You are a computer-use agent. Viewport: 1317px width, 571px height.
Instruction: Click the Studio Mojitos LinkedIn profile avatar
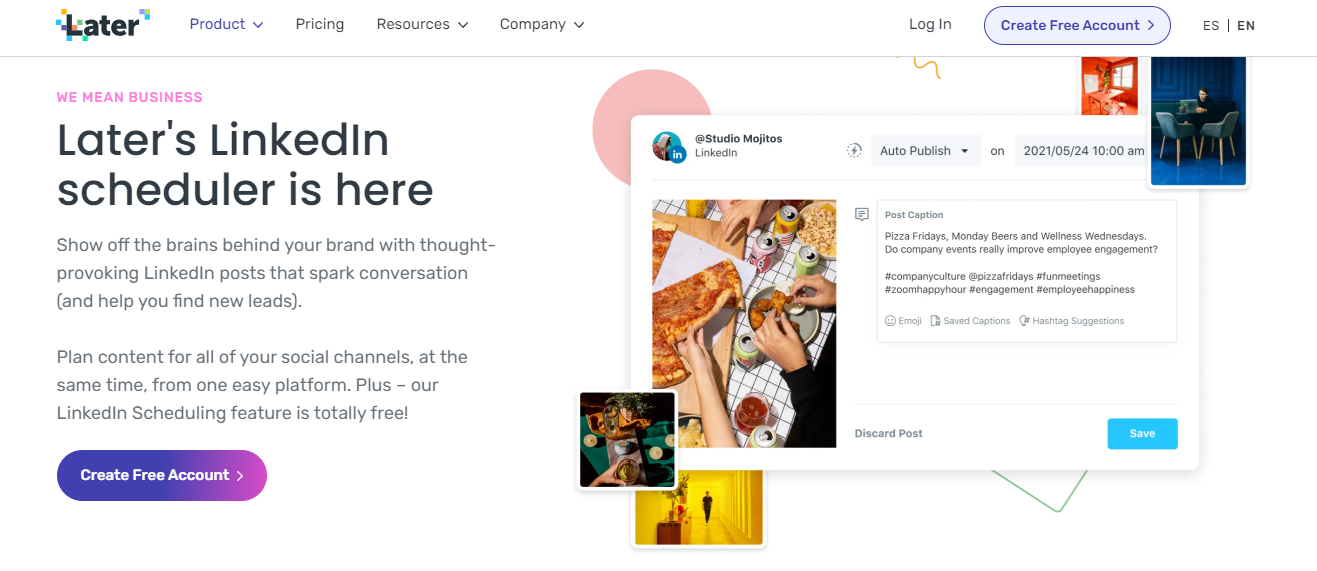669,147
